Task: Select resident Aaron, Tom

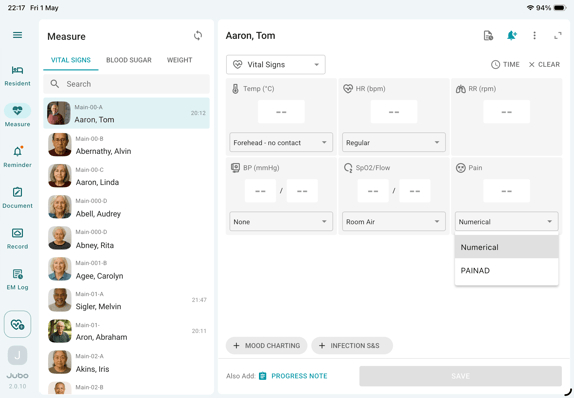Action: 126,113
